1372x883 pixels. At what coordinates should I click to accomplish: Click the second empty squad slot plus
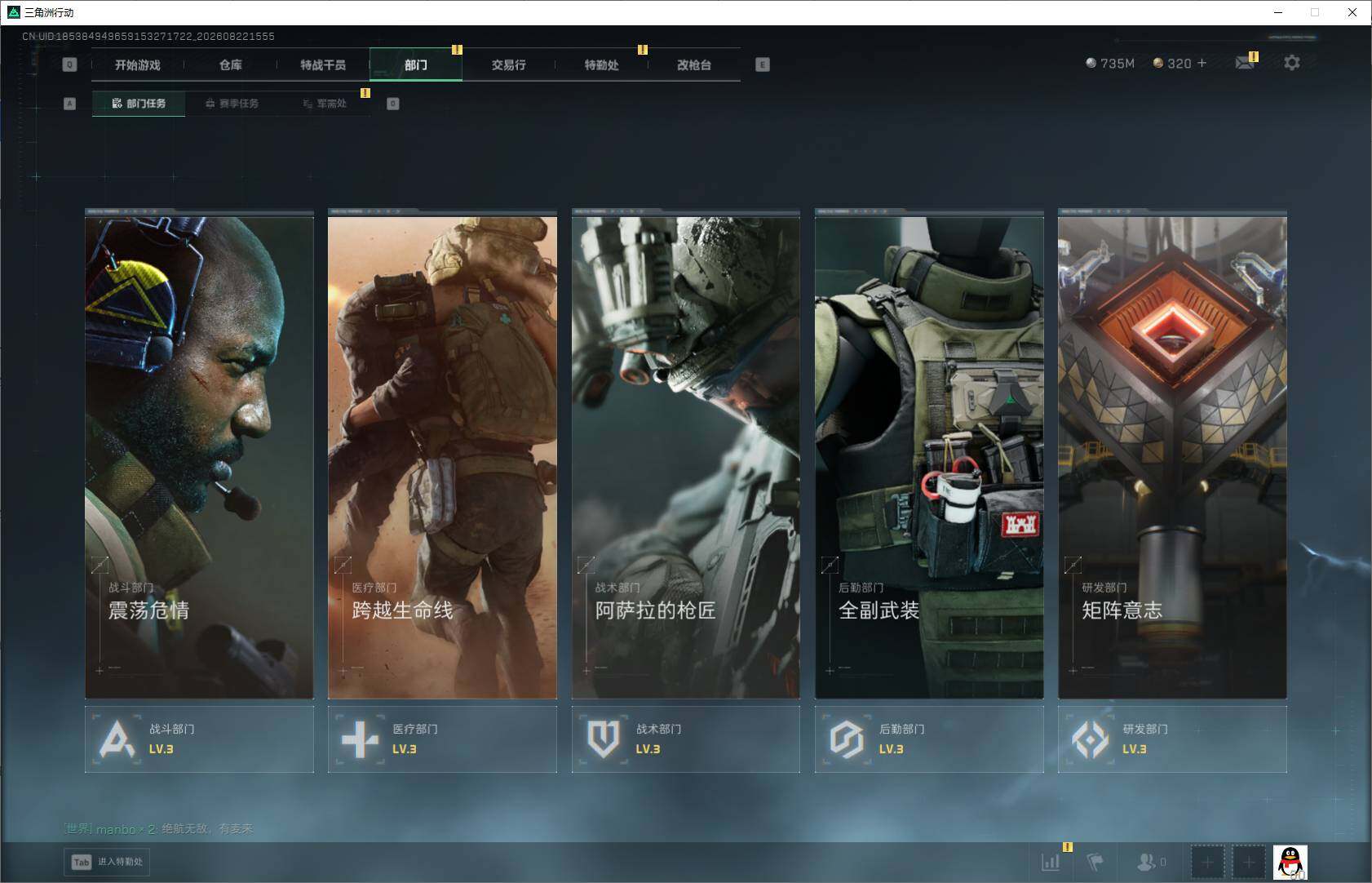coord(1249,862)
